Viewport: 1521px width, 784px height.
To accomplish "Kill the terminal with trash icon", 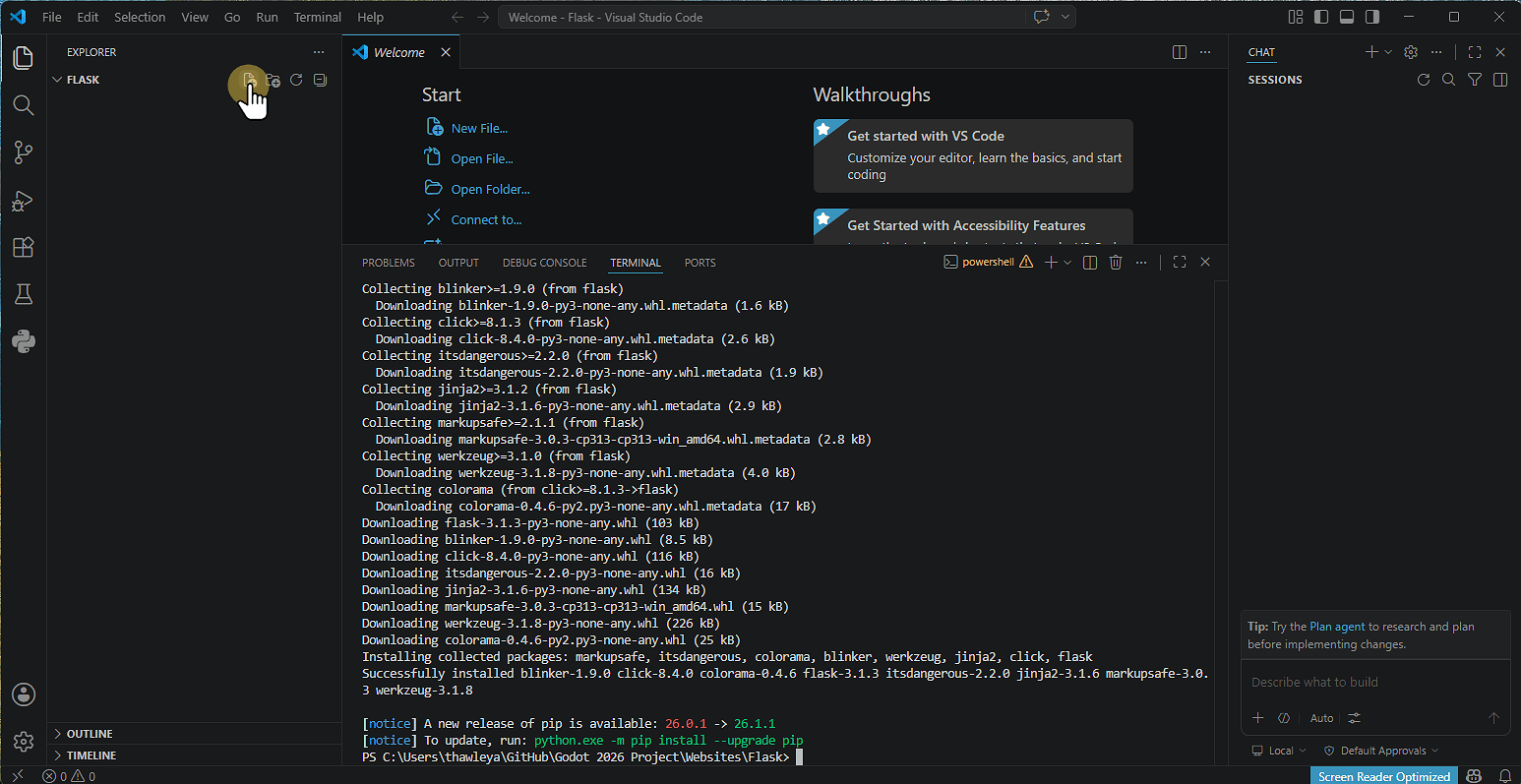I will tap(1116, 263).
